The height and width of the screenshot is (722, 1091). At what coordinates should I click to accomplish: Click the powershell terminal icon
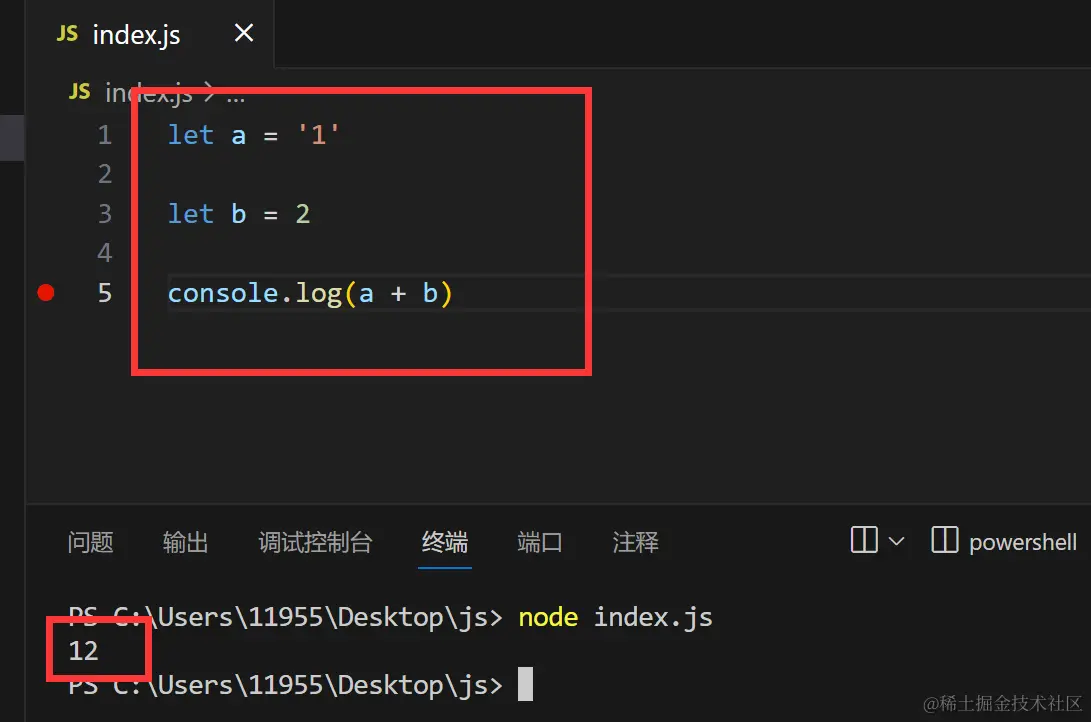click(945, 540)
